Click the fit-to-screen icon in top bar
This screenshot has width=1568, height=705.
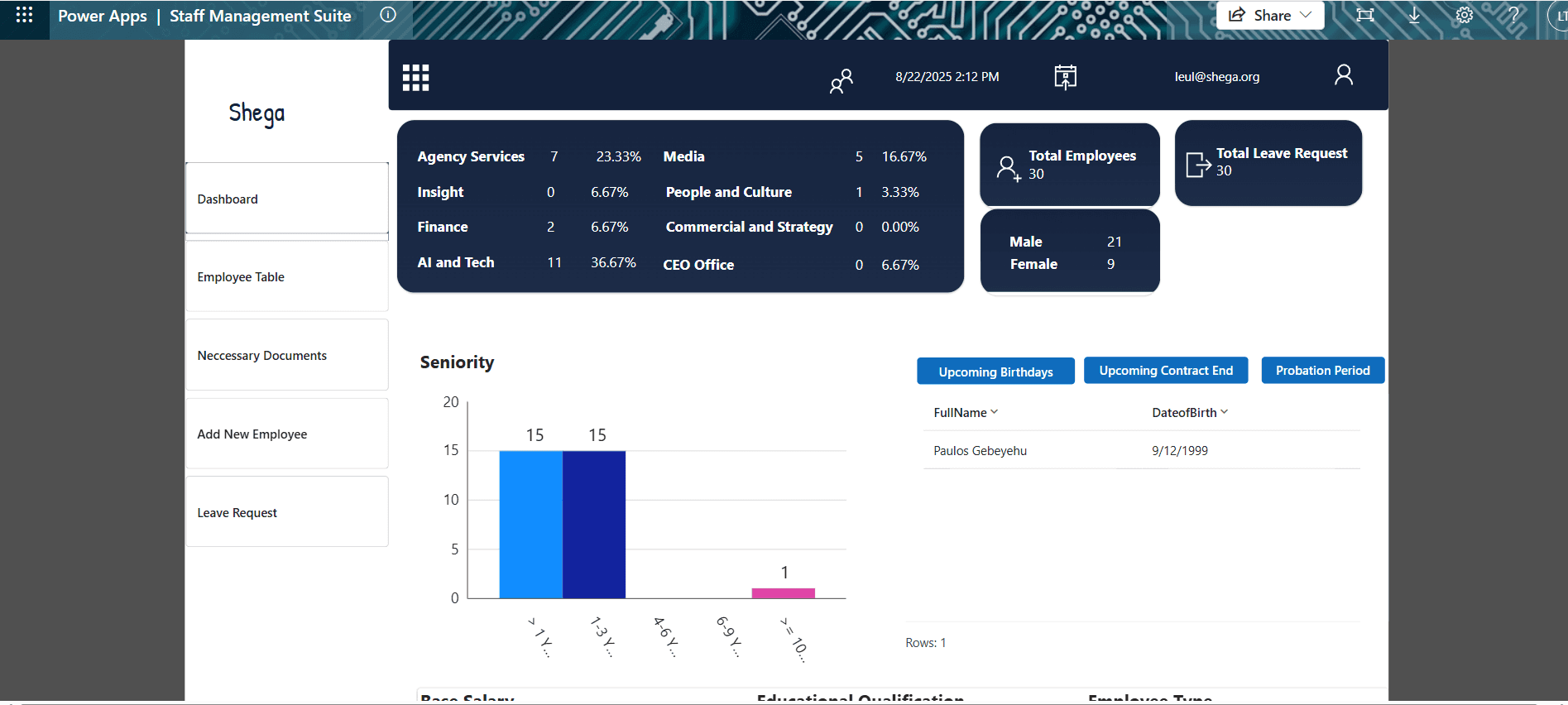pos(1365,15)
